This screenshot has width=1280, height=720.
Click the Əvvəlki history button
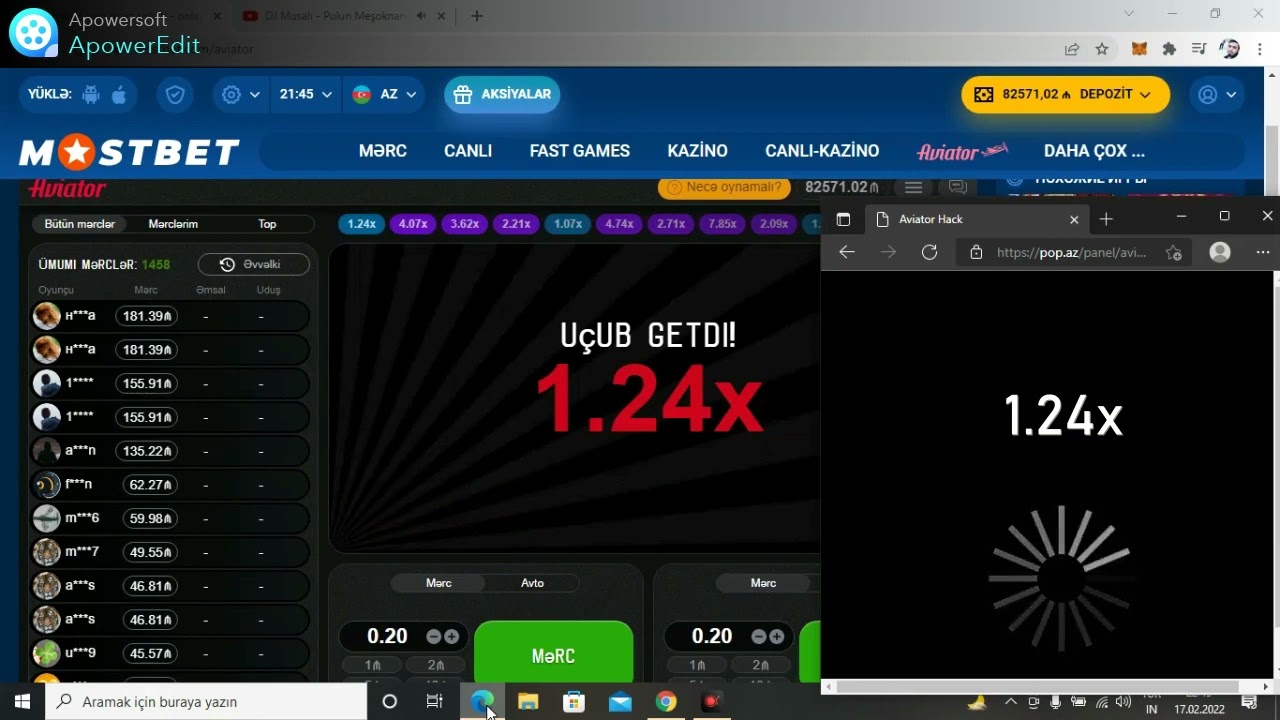point(254,264)
